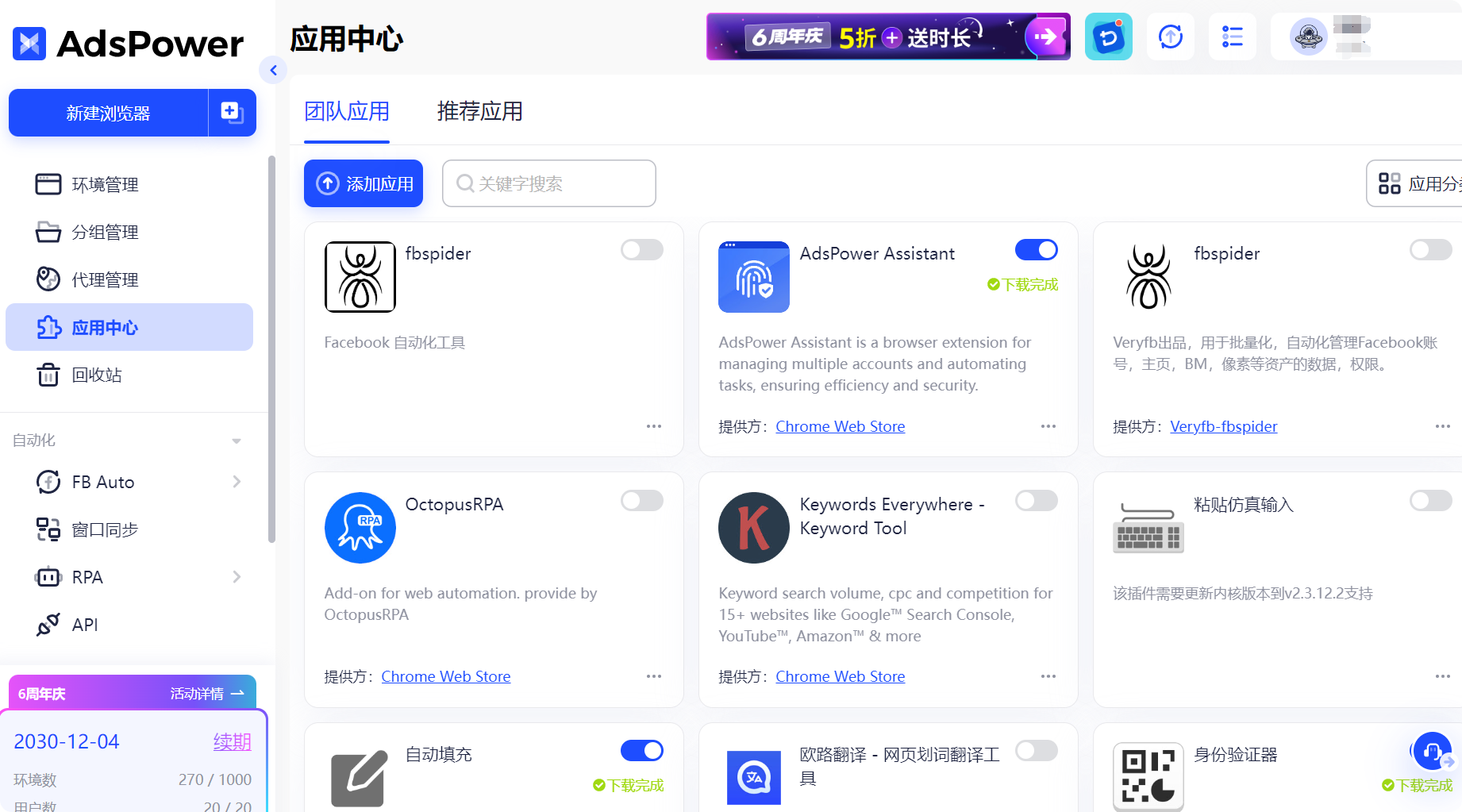Click the user avatar icon
The height and width of the screenshot is (812, 1462).
pos(1309,37)
